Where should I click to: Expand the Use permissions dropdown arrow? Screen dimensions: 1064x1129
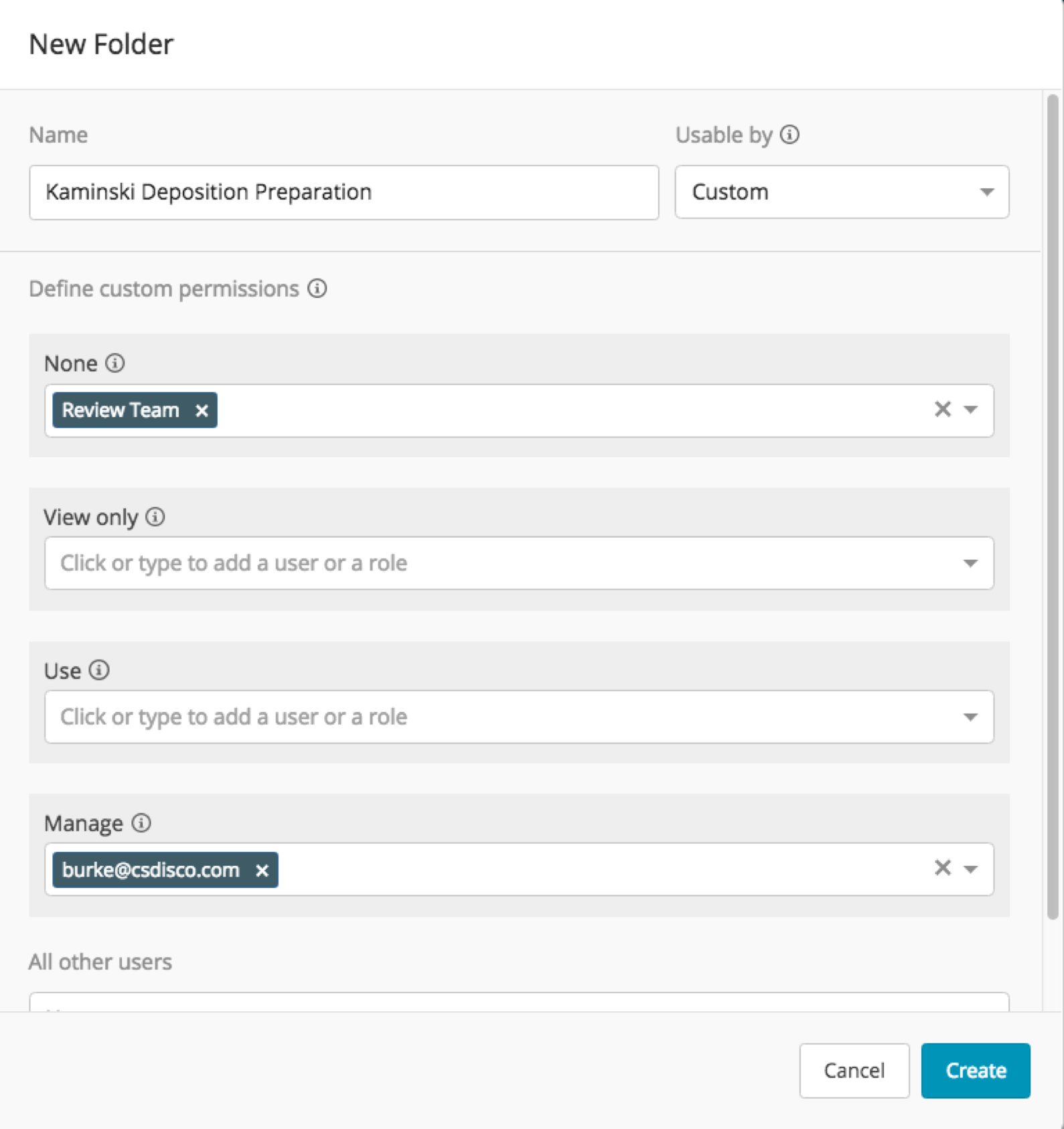coord(970,717)
